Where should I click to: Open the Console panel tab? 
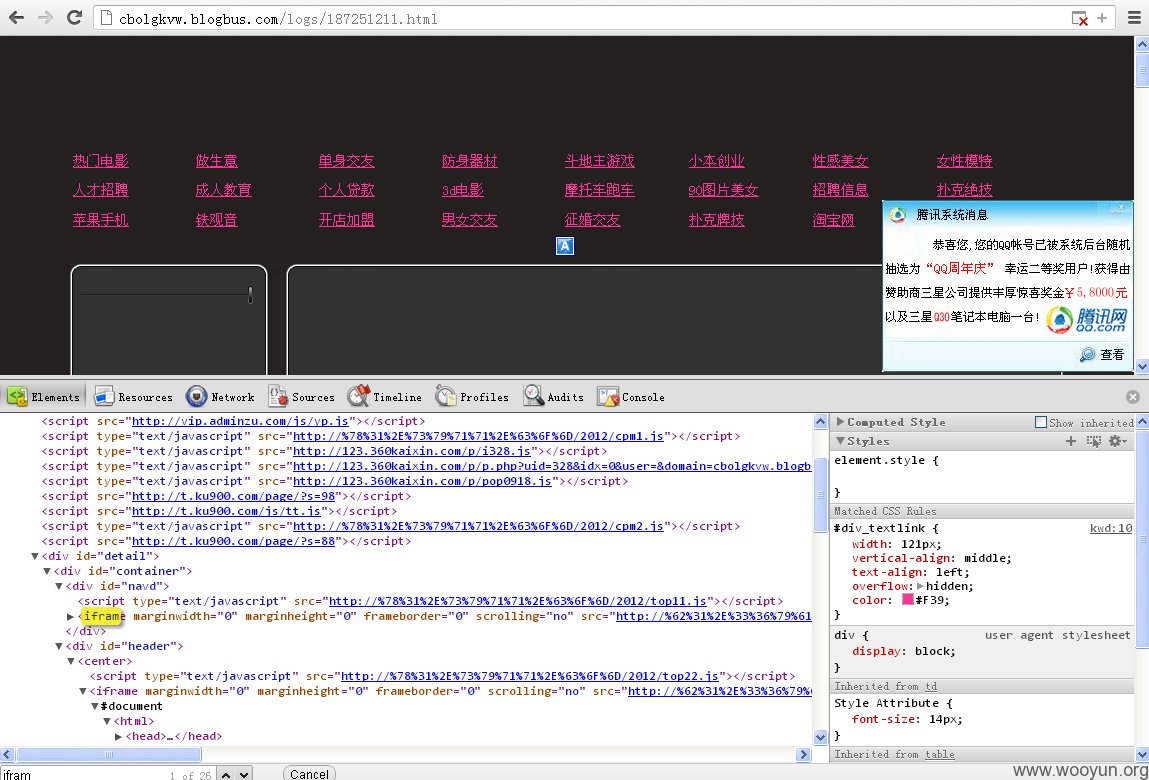[631, 397]
